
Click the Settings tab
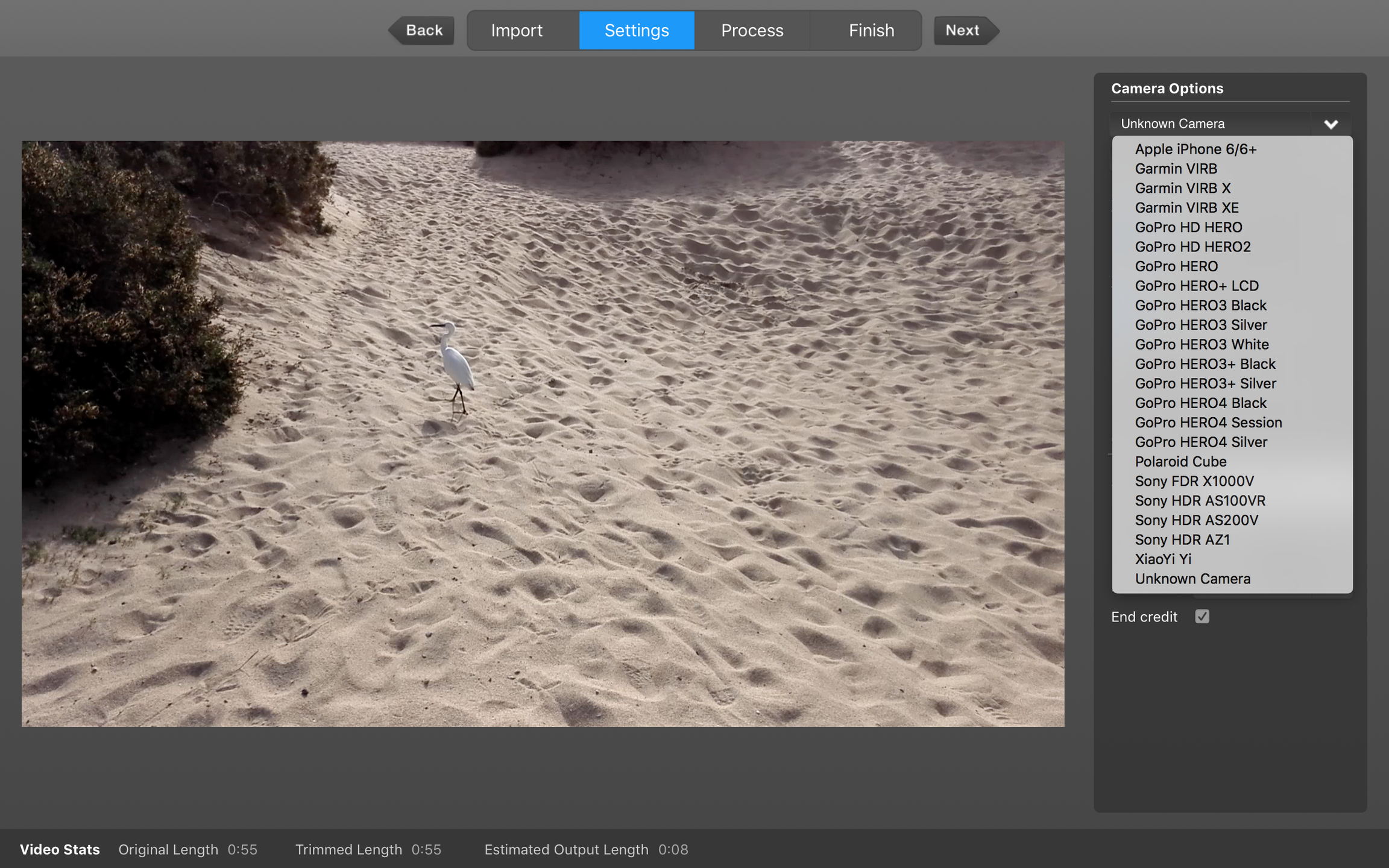[x=637, y=30]
